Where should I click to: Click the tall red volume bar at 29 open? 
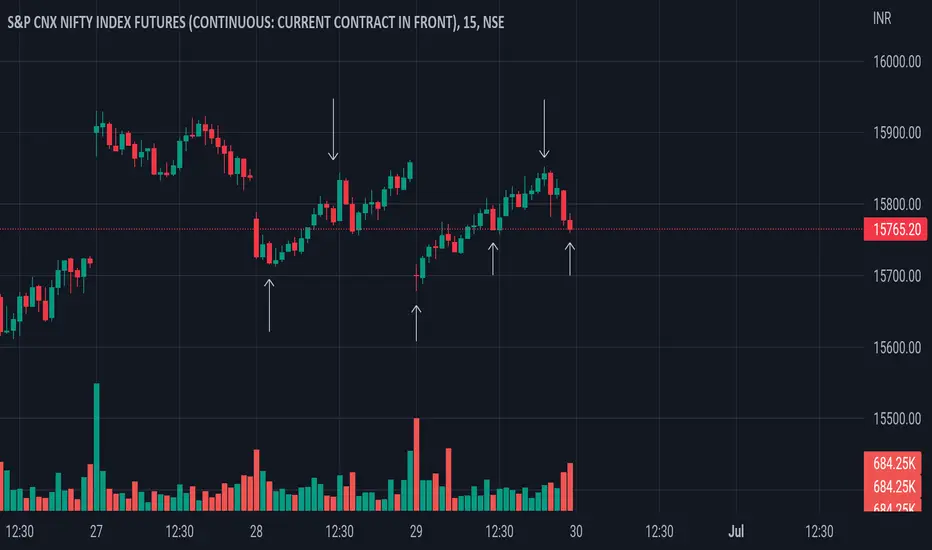tap(417, 464)
